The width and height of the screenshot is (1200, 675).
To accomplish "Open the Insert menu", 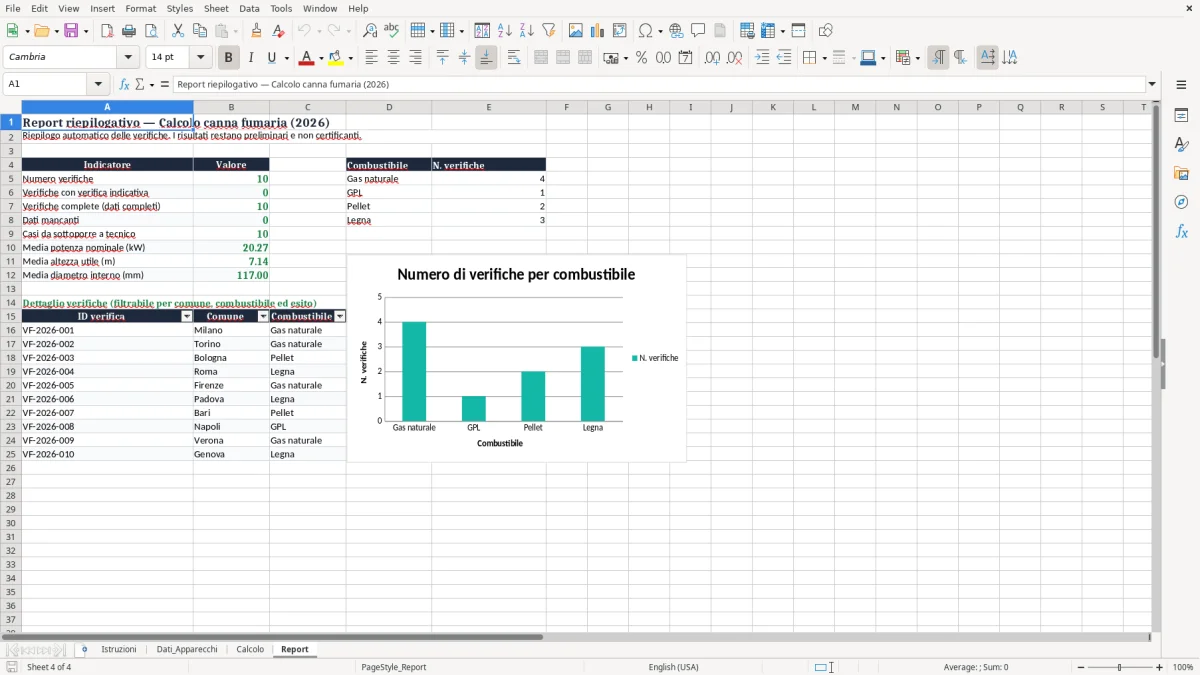I will tap(103, 8).
